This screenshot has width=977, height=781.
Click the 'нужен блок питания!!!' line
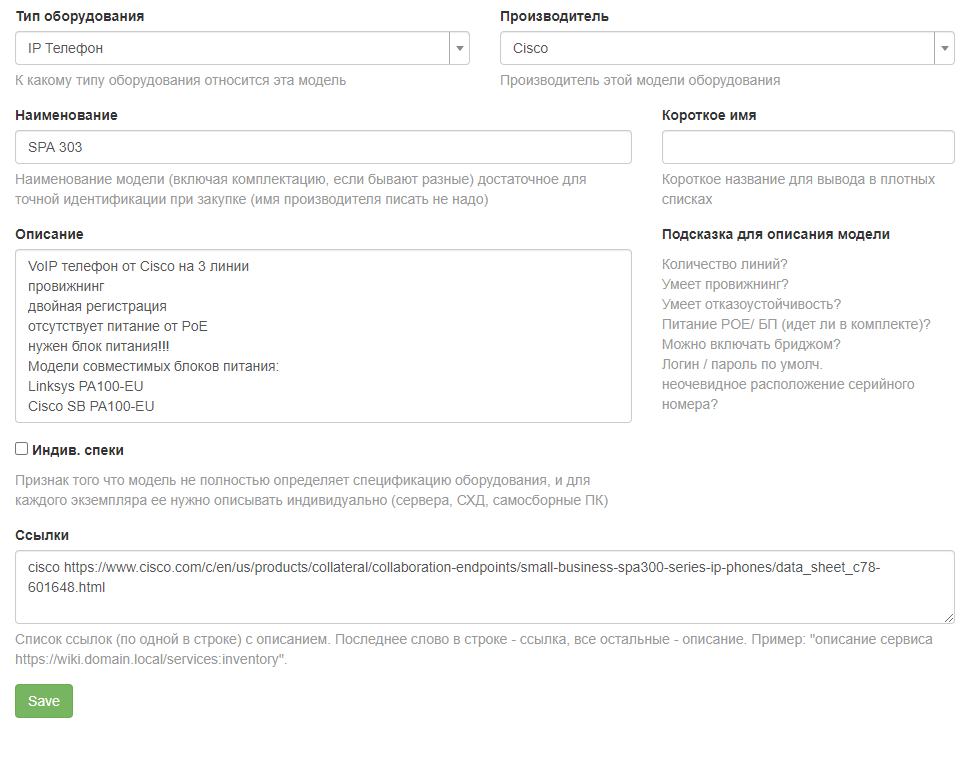pos(98,346)
